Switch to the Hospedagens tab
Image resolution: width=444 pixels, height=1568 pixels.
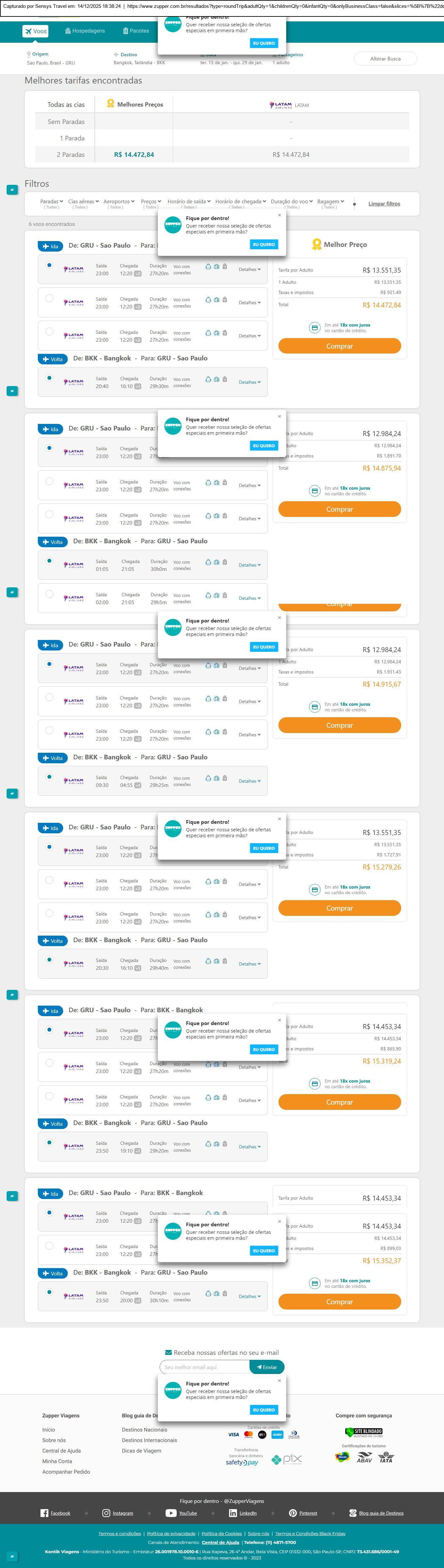[x=85, y=31]
